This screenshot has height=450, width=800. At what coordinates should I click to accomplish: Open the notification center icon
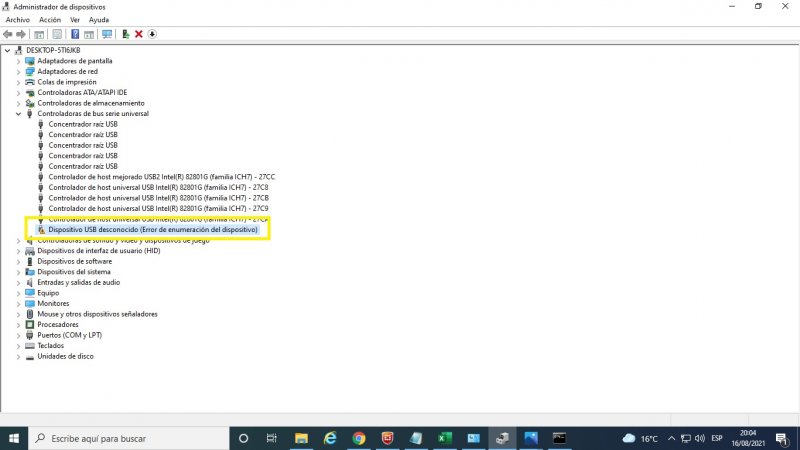[x=782, y=439]
